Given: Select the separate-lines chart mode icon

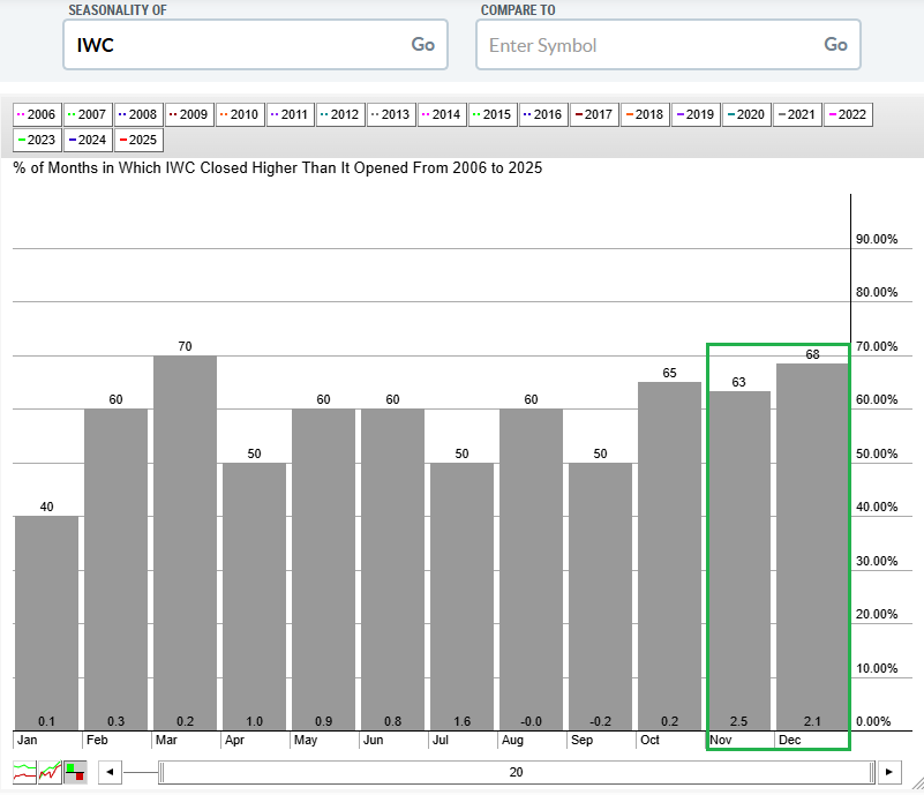Looking at the screenshot, I should point(24,772).
